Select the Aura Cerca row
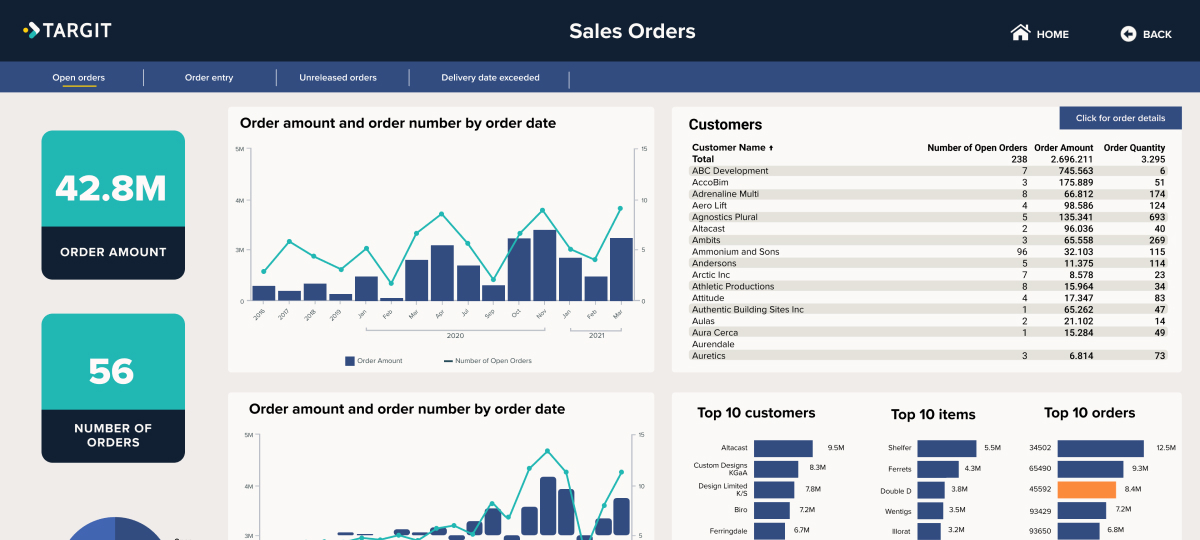This screenshot has height=540, width=1200. 929,333
